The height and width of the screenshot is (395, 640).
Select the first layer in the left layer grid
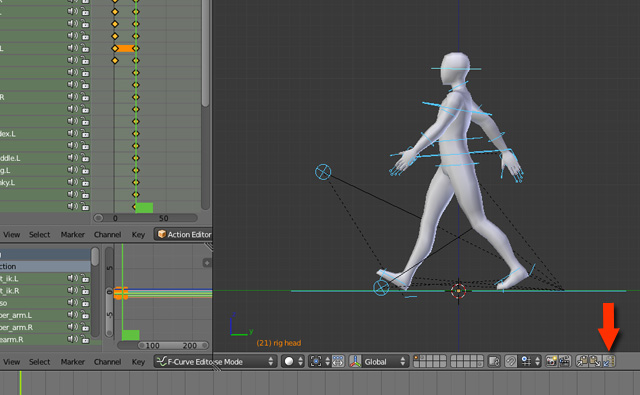pos(416,358)
